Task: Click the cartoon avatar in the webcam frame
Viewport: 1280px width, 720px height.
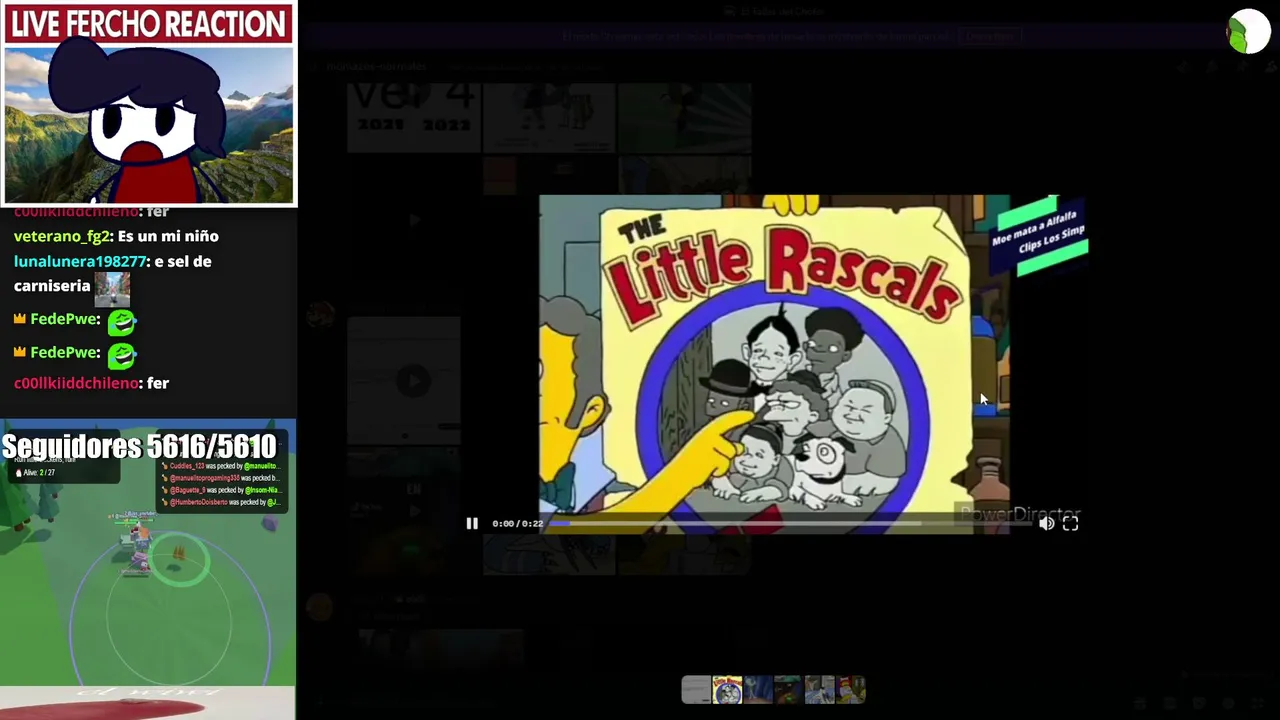Action: pos(140,120)
